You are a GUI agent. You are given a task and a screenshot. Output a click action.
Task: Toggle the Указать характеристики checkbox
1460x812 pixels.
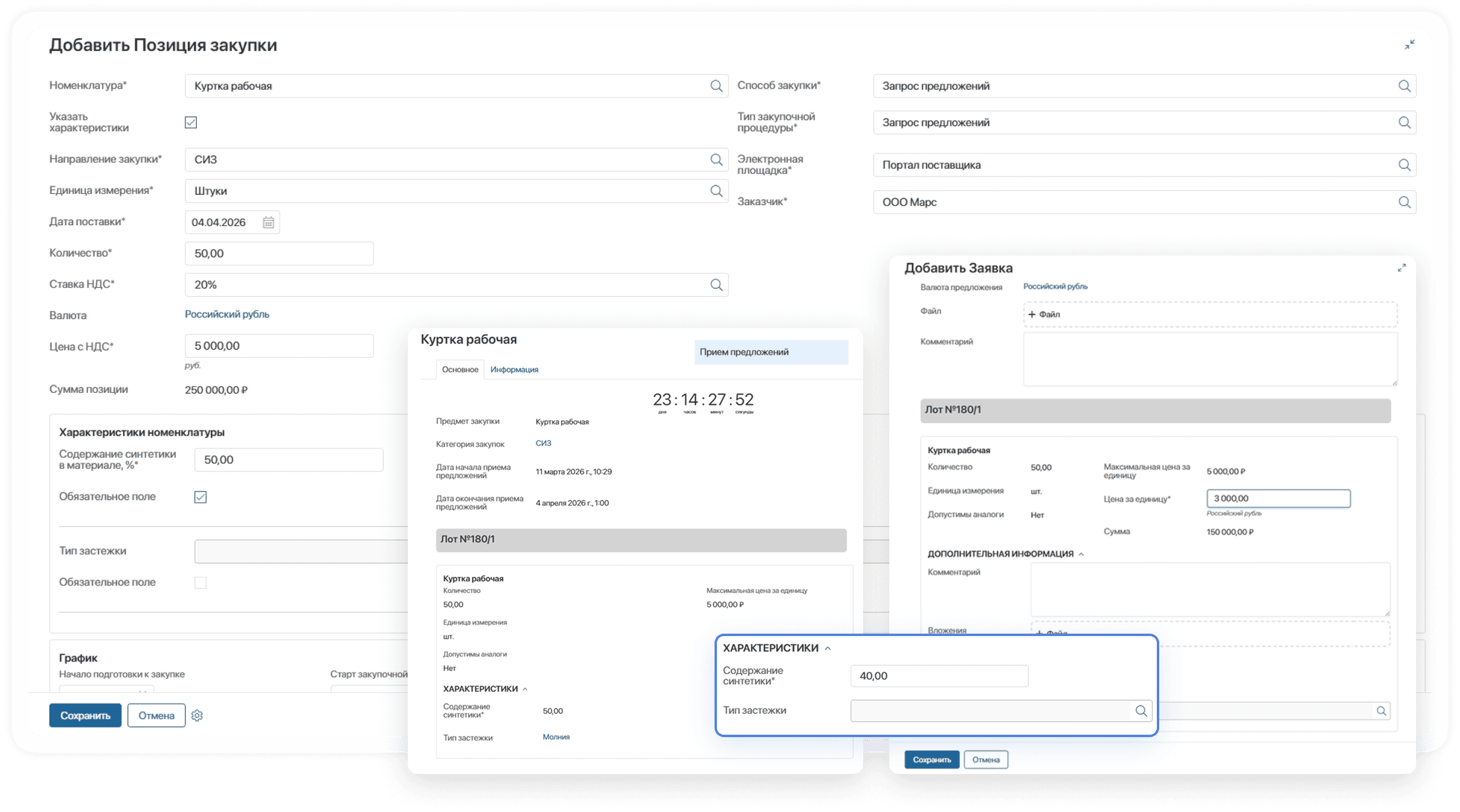point(191,122)
